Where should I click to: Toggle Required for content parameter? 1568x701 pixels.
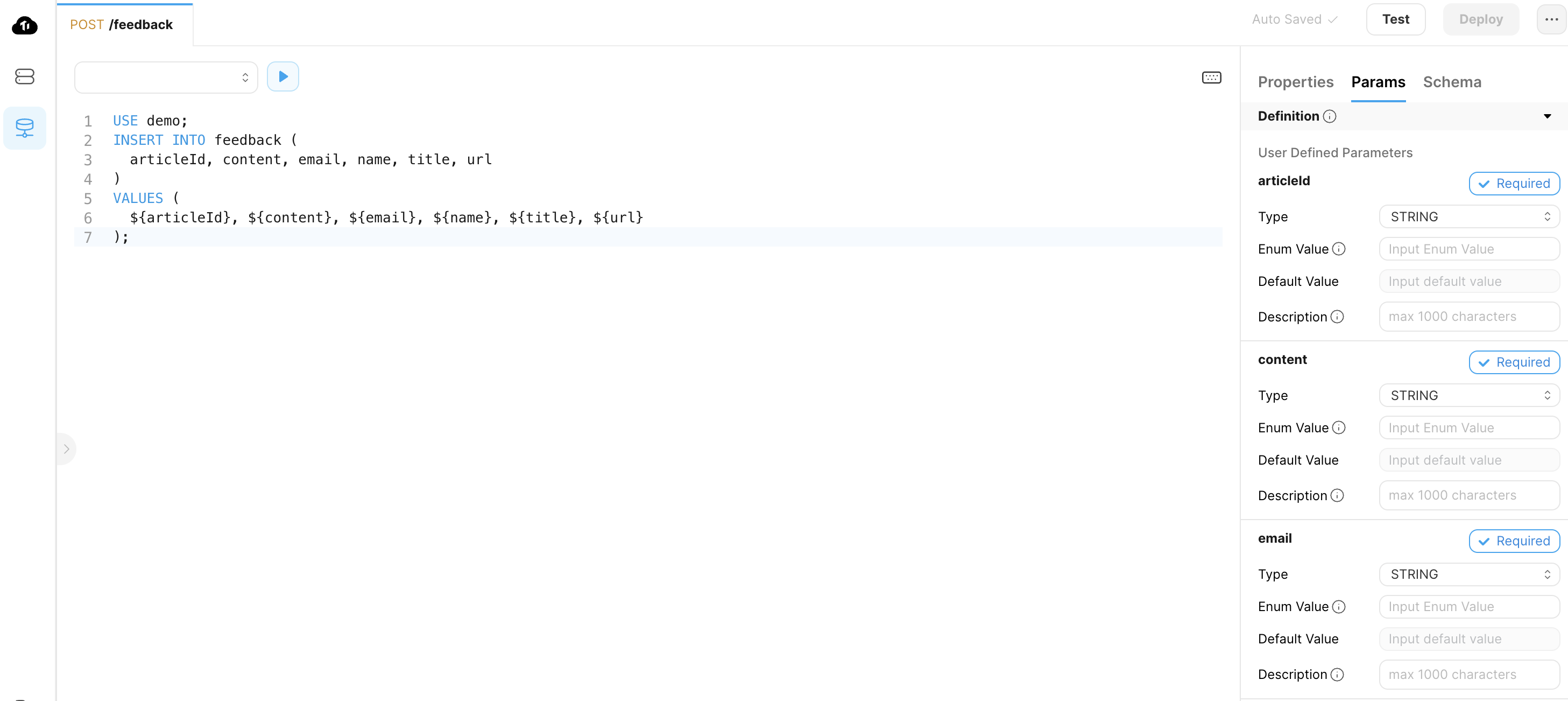(x=1513, y=362)
